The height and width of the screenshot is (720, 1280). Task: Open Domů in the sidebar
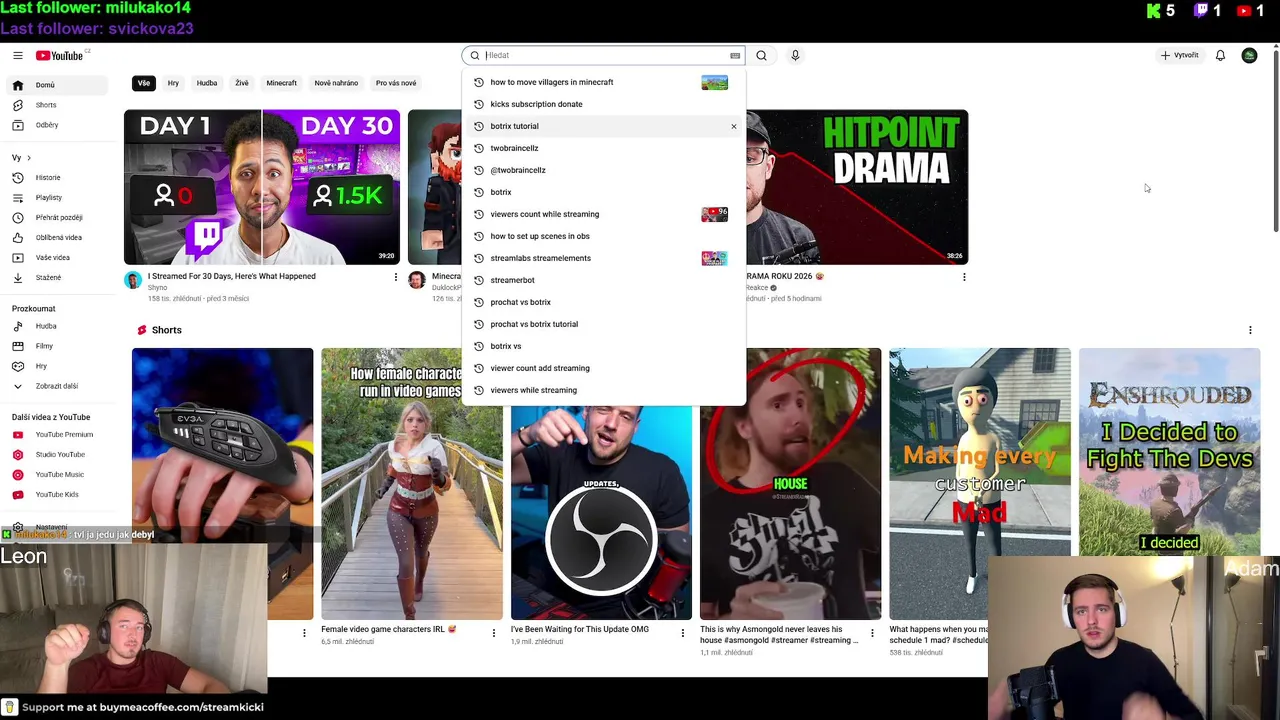click(55, 85)
